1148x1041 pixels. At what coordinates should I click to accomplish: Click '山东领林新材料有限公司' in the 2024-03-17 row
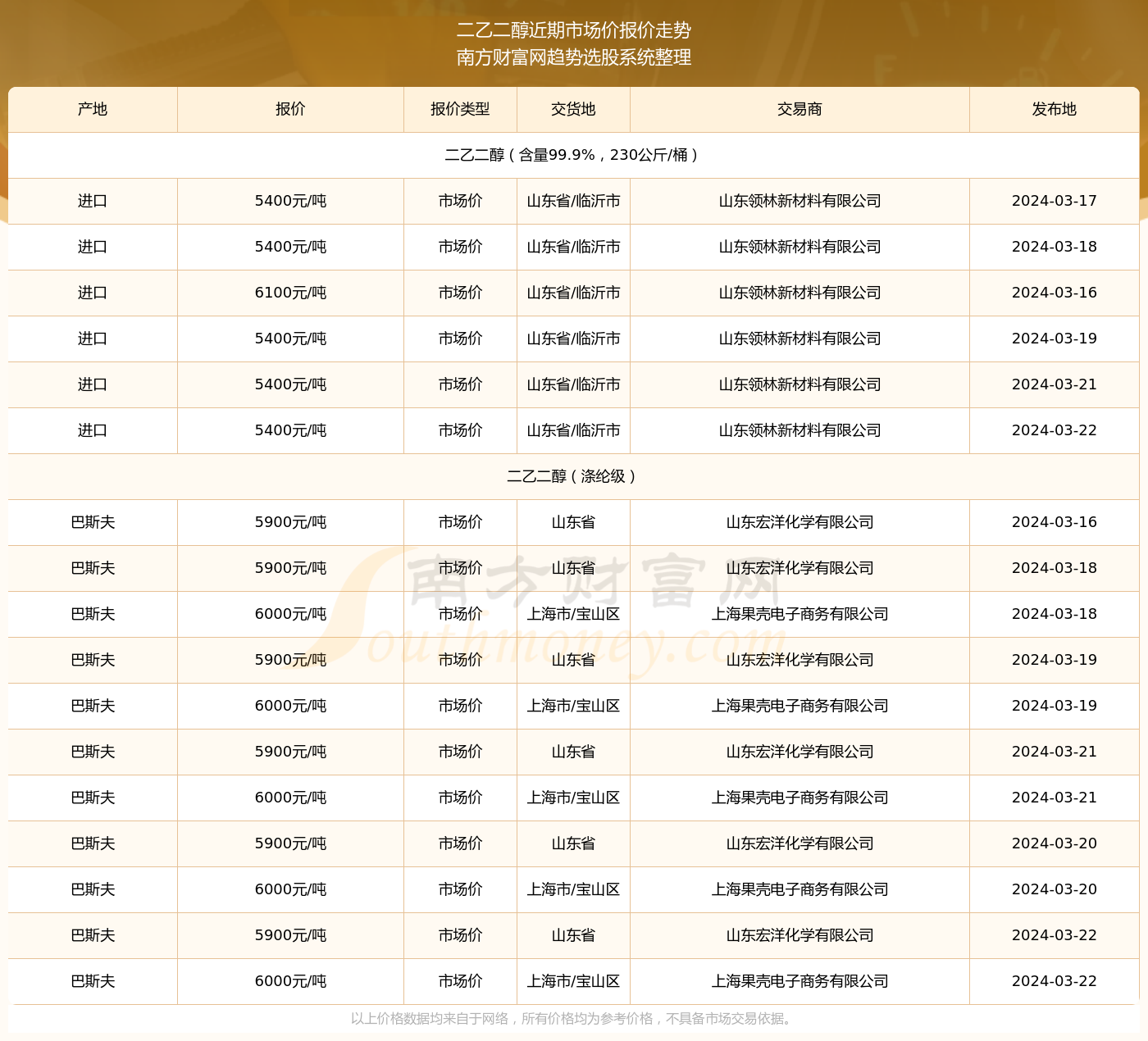point(799,201)
